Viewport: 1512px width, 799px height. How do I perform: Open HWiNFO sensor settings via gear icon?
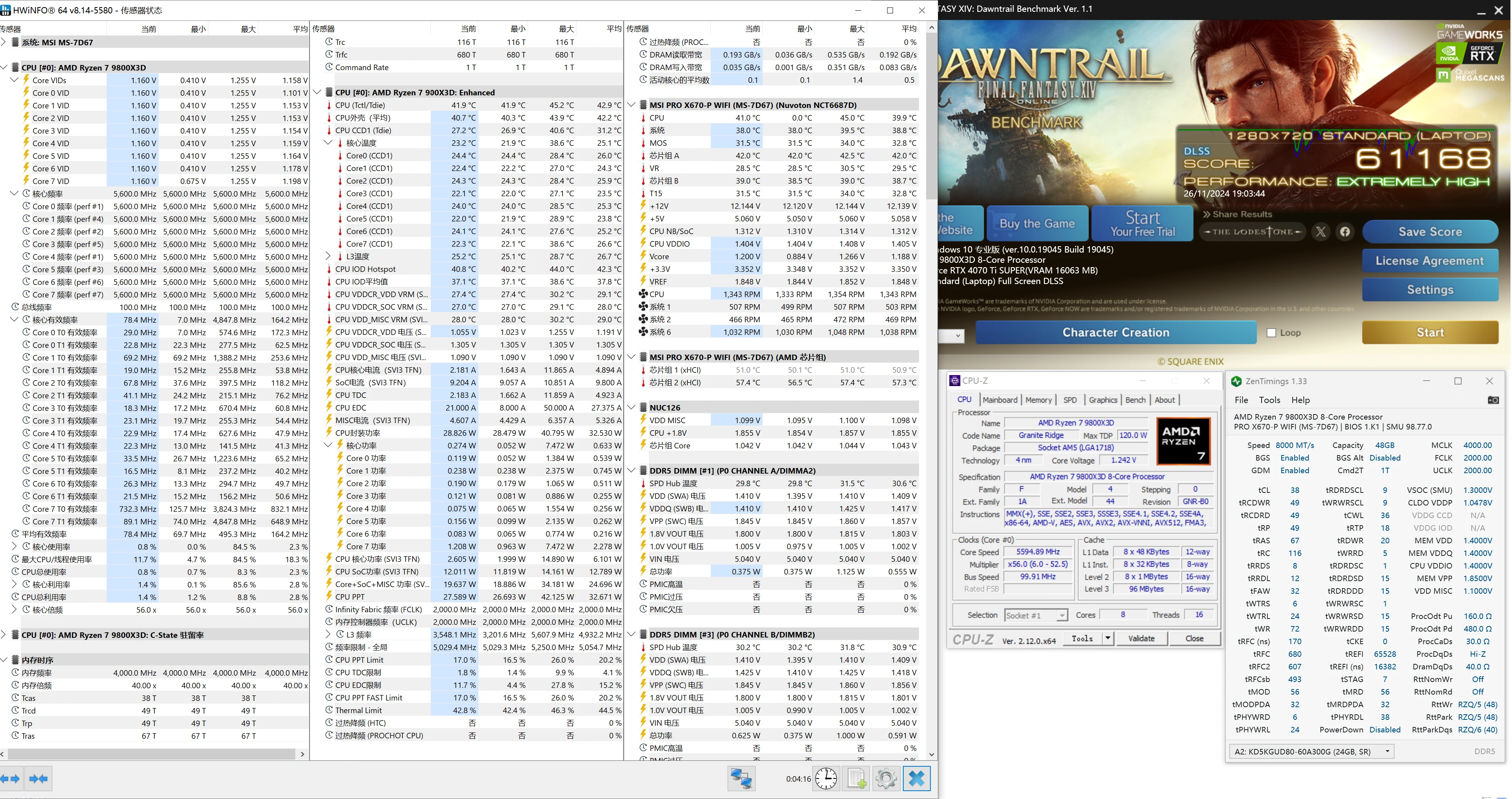(x=886, y=779)
